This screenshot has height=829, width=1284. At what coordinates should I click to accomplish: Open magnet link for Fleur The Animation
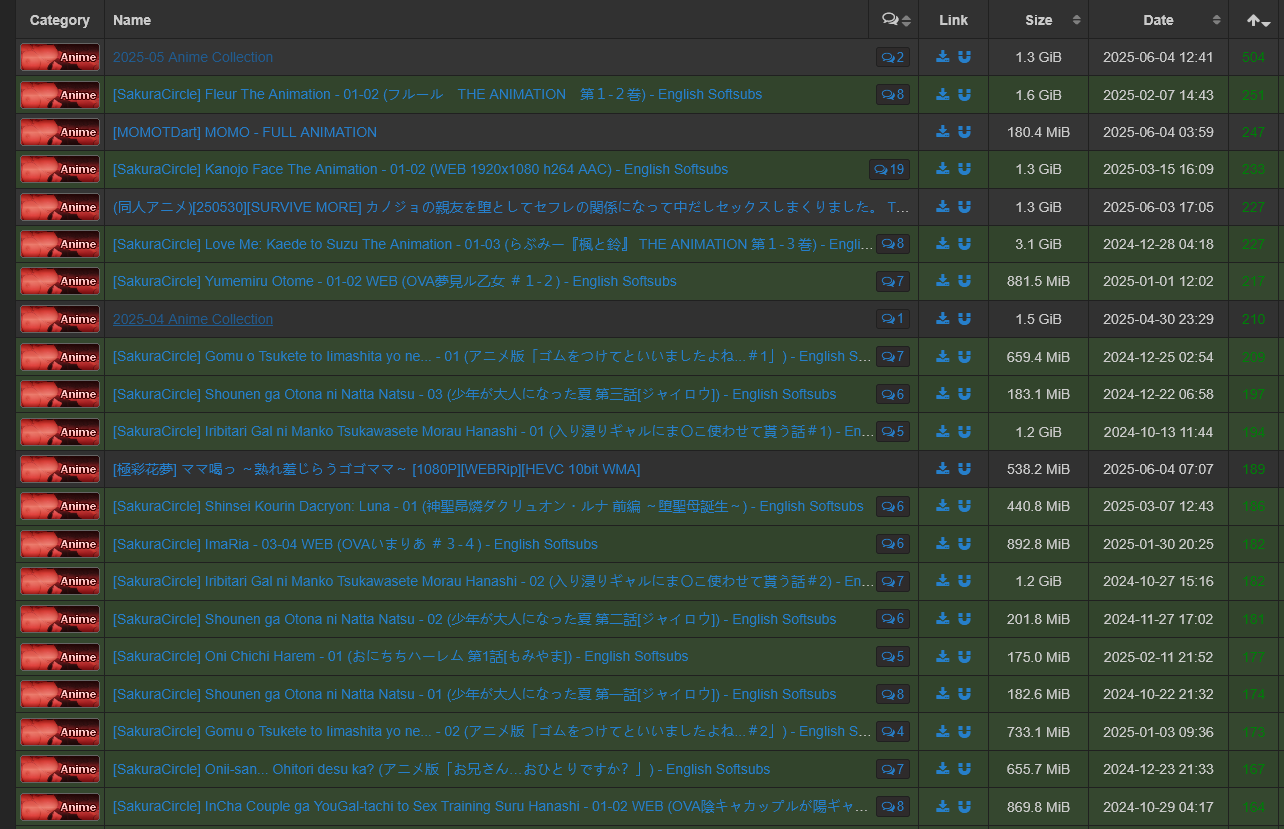coord(964,94)
